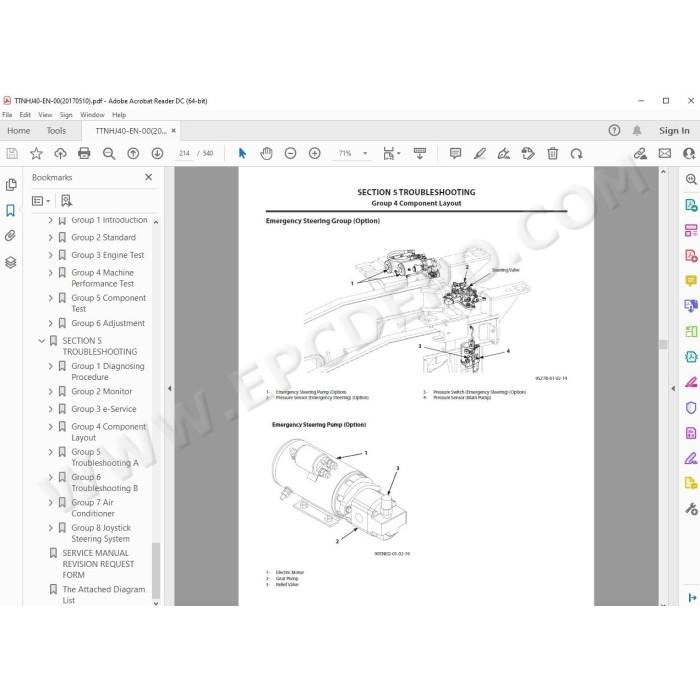Click the stamp tool icon
The width and height of the screenshot is (700, 700).
(x=528, y=154)
